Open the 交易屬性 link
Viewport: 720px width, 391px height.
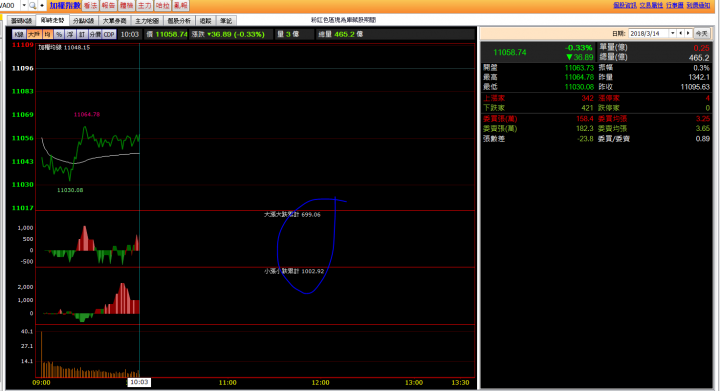pos(651,5)
